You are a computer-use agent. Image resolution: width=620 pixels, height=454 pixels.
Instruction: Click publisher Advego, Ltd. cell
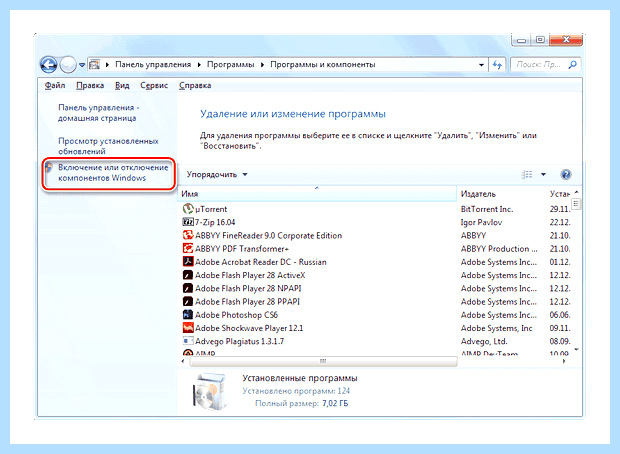click(484, 341)
